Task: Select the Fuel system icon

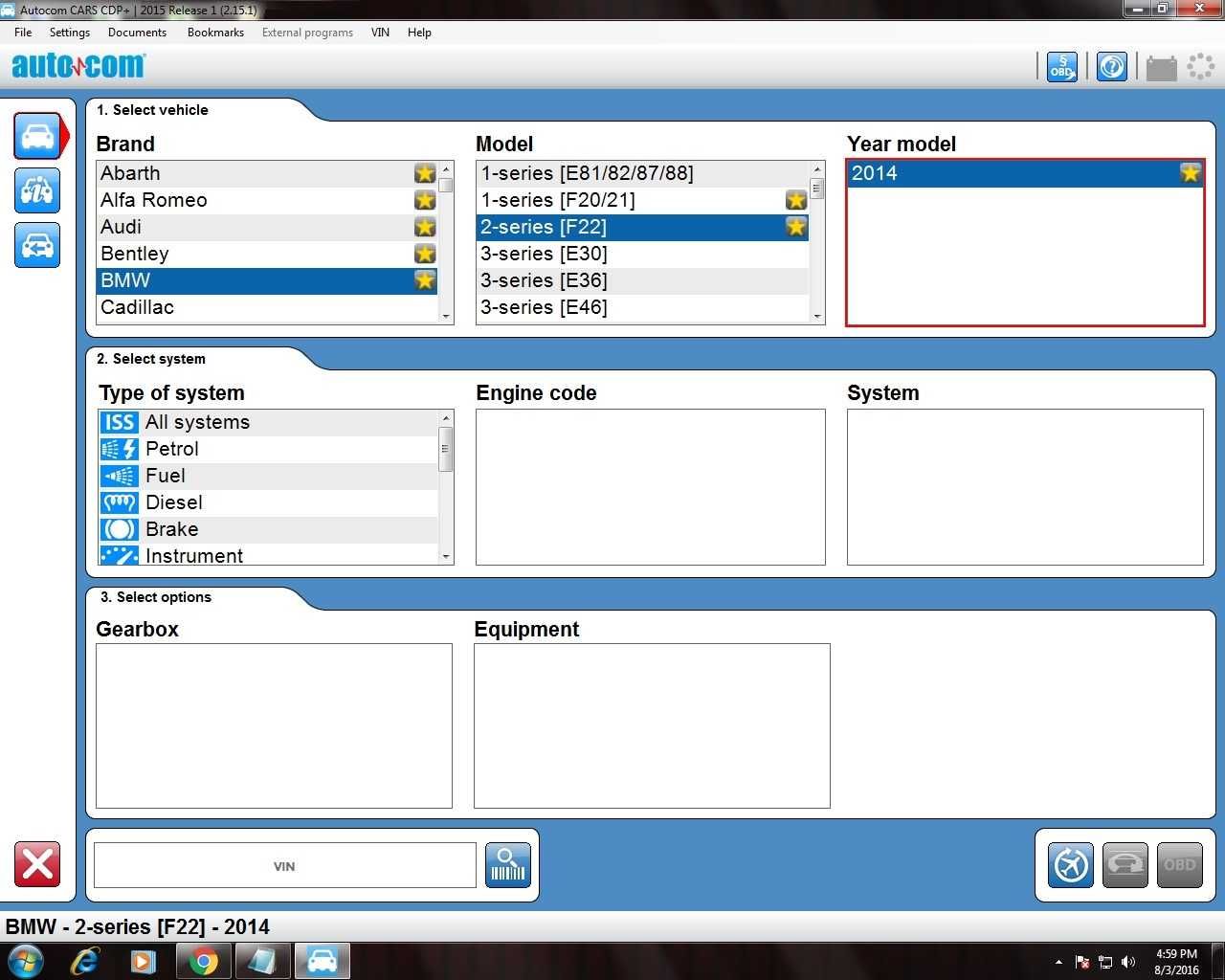Action: click(120, 476)
